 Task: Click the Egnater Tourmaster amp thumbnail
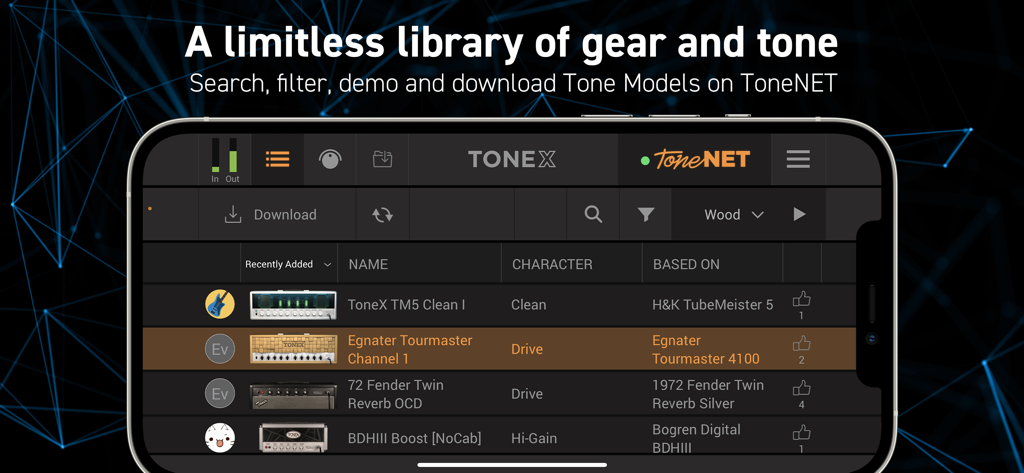[293, 350]
